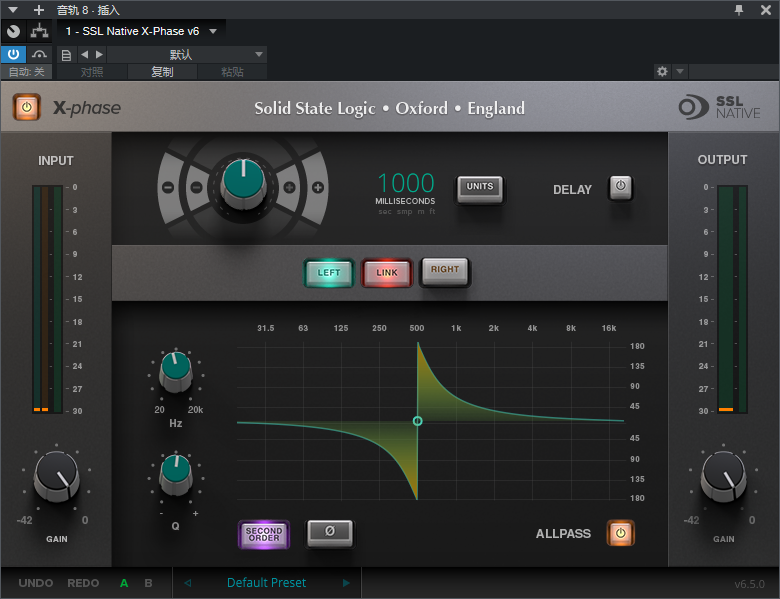Click the Q knob
The width and height of the screenshot is (780, 599).
coord(176,474)
